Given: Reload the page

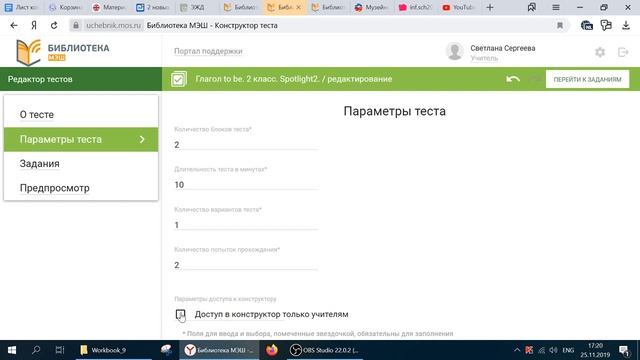Looking at the screenshot, I should (54, 25).
